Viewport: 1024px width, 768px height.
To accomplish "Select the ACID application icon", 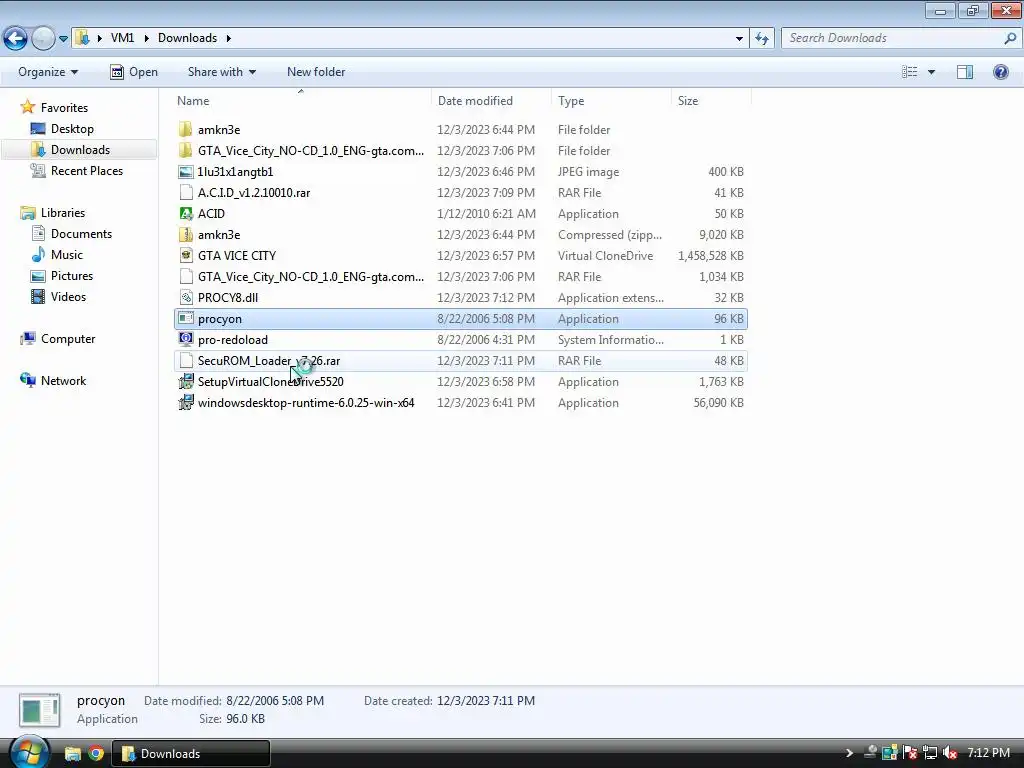I will click(x=186, y=214).
